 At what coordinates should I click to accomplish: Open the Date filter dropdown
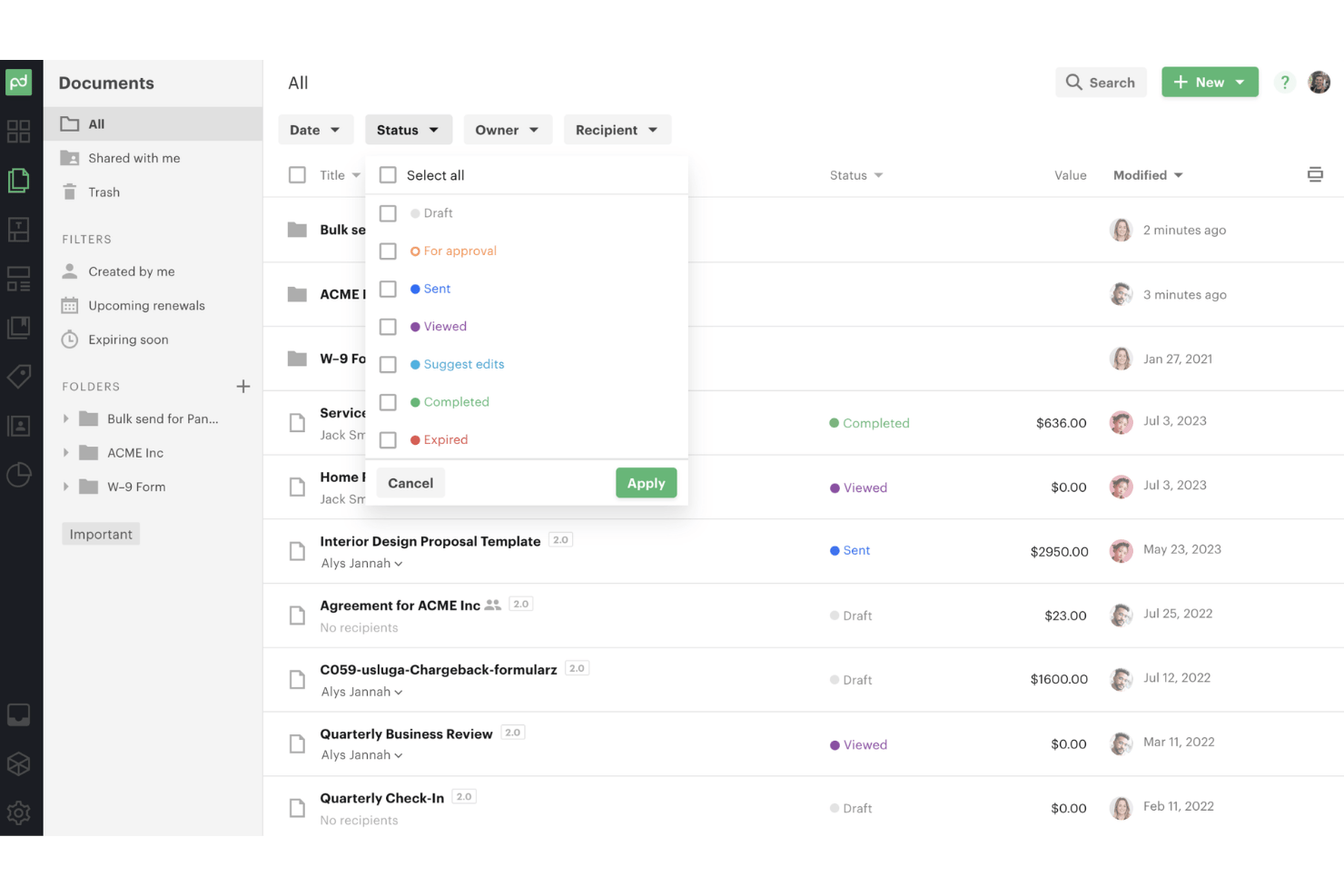(x=315, y=130)
